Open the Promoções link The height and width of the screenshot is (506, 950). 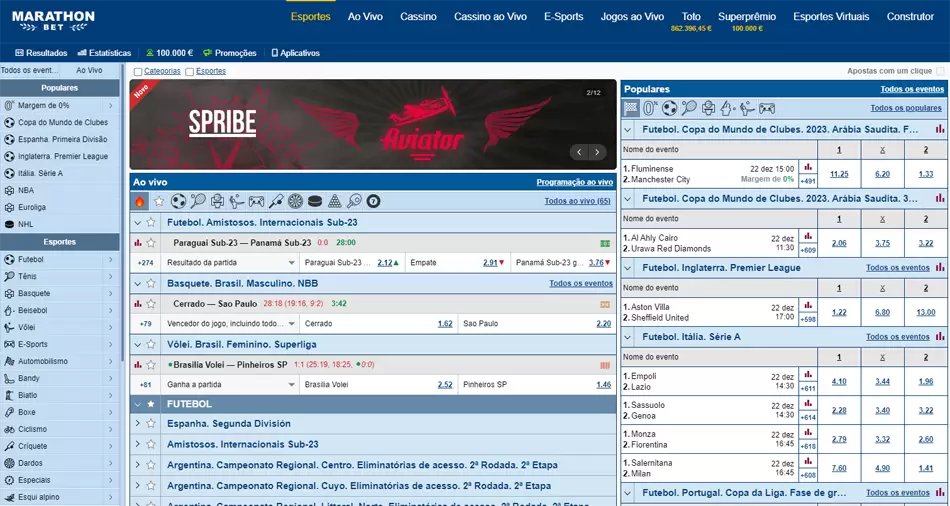click(x=230, y=53)
